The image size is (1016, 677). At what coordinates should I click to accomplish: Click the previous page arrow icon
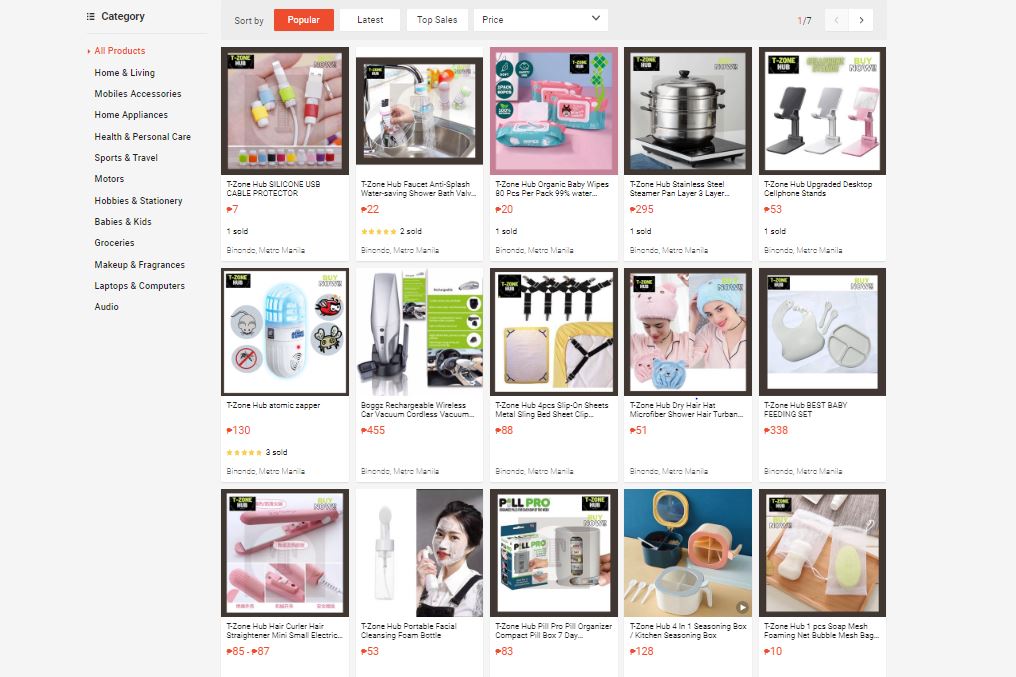[x=837, y=20]
